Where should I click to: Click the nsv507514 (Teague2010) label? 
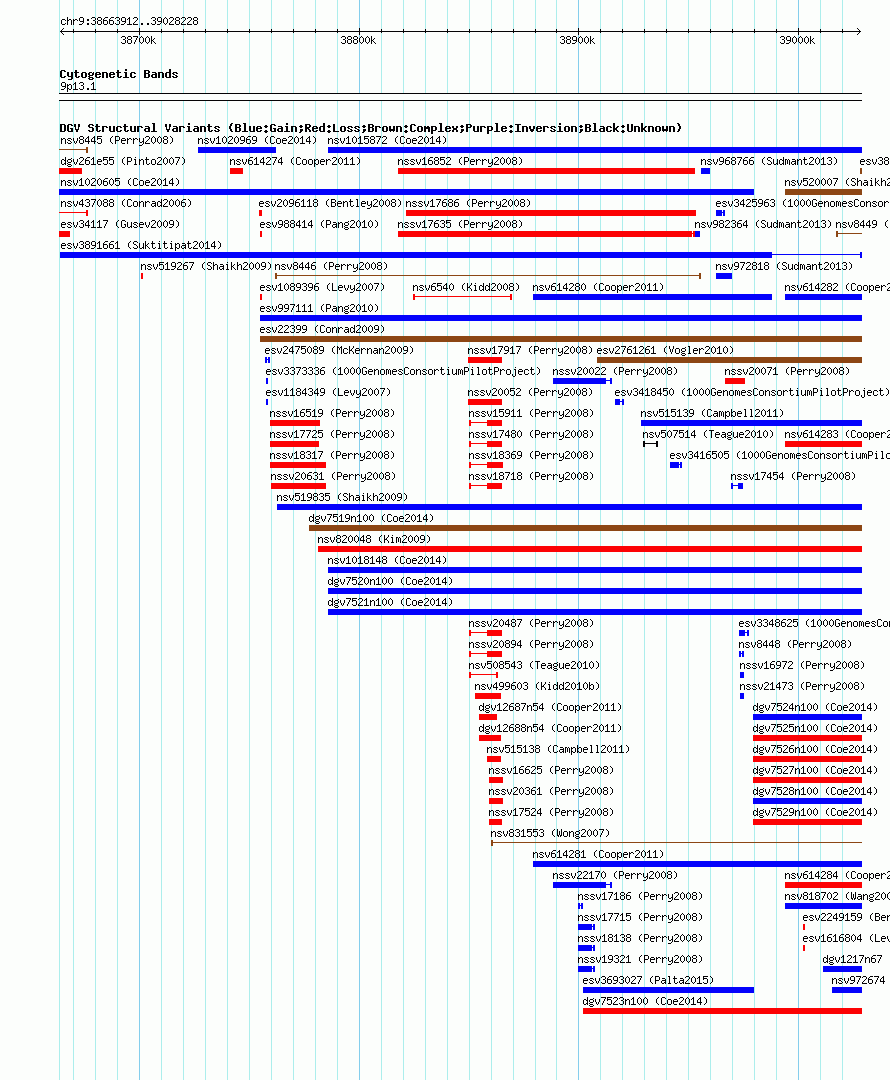(708, 435)
